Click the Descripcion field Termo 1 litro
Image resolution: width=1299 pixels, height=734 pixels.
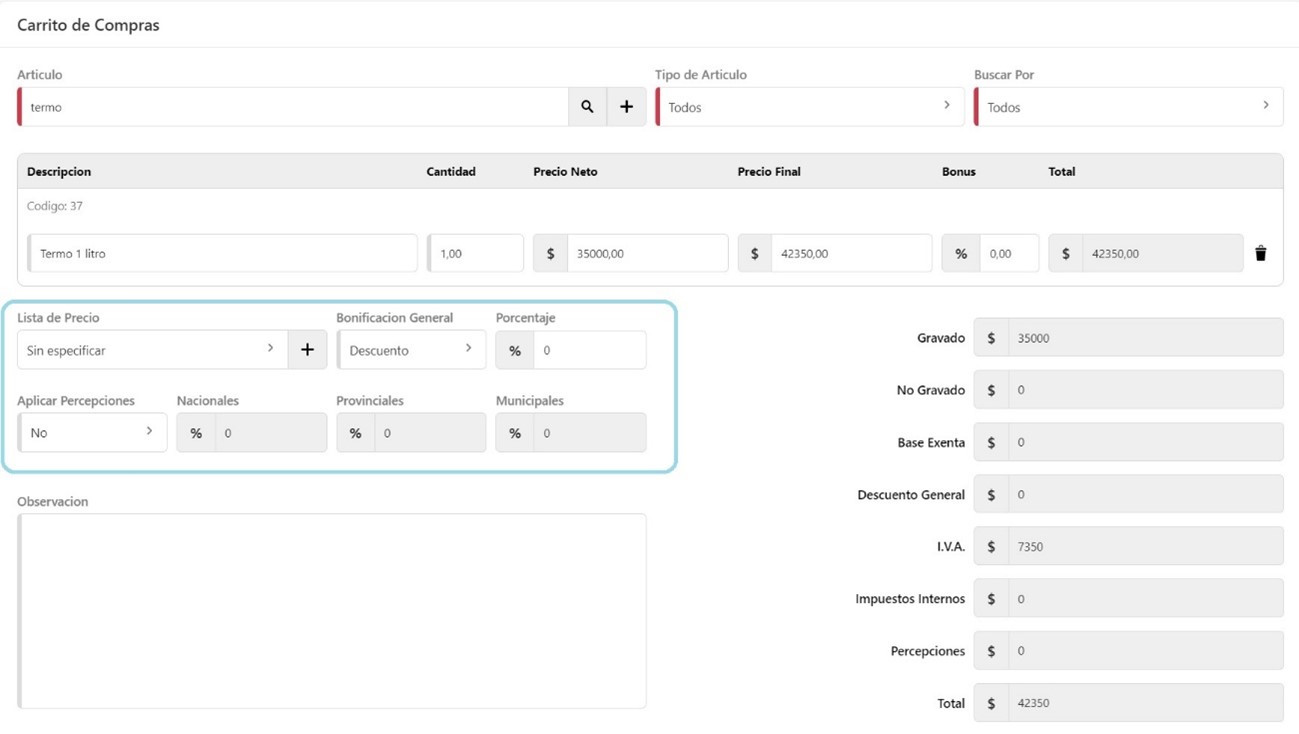(223, 254)
